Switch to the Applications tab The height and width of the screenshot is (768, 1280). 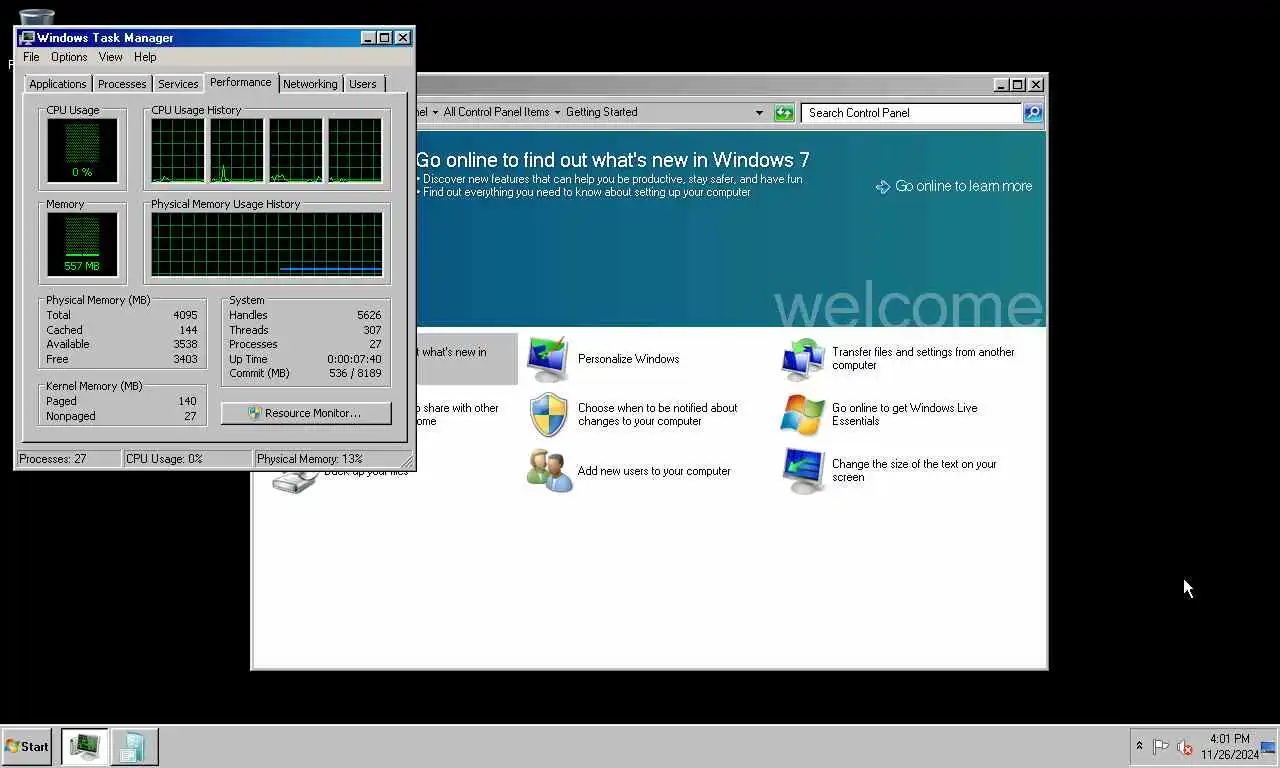tap(57, 84)
